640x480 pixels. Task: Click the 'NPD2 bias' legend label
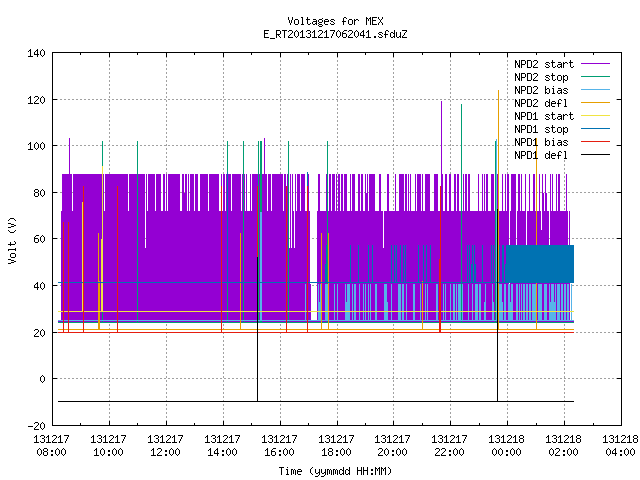coord(541,90)
